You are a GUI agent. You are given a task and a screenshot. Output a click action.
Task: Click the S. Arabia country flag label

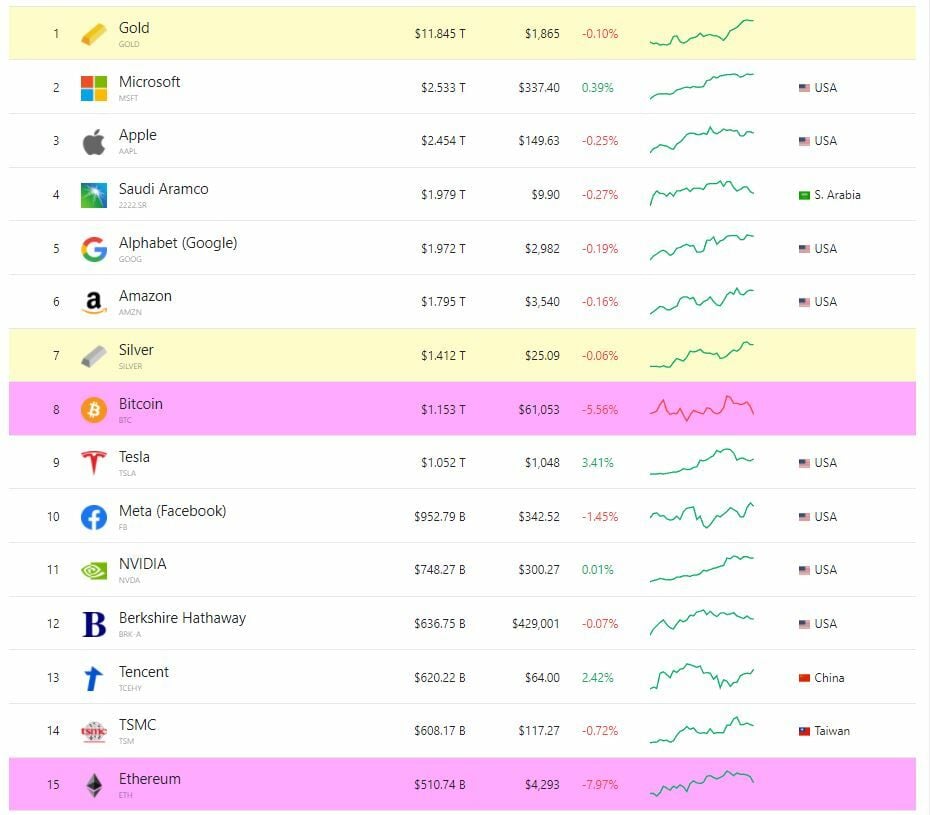(x=829, y=195)
